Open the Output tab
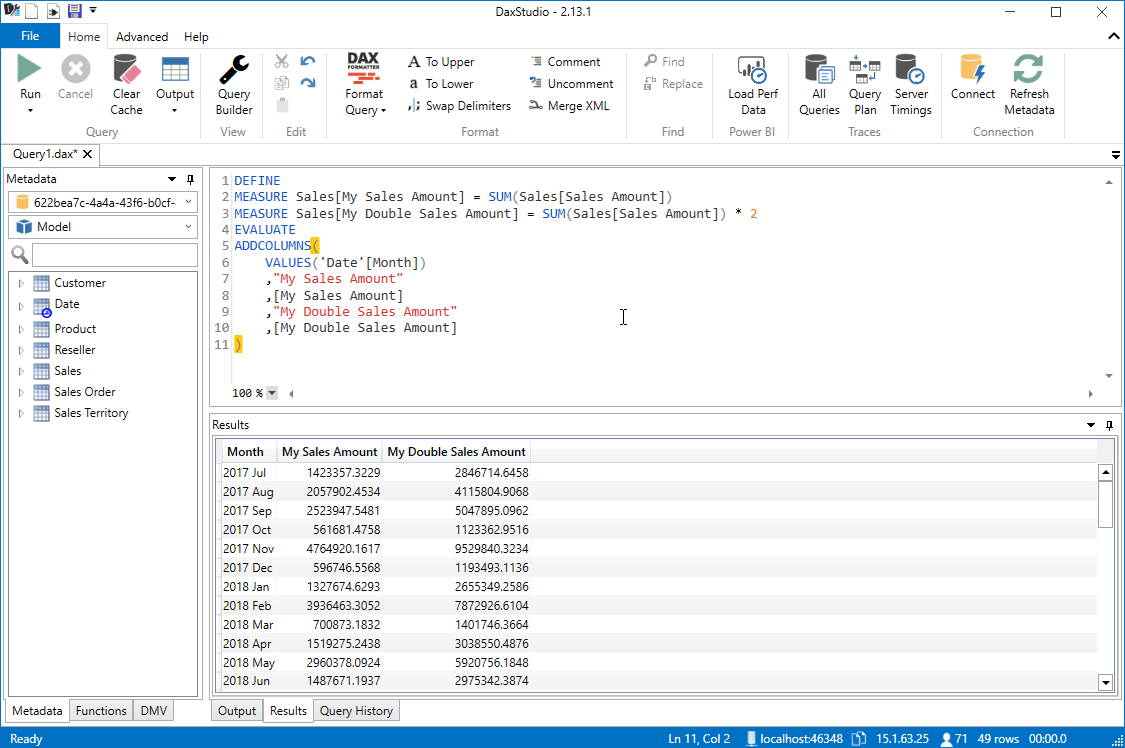 237,711
